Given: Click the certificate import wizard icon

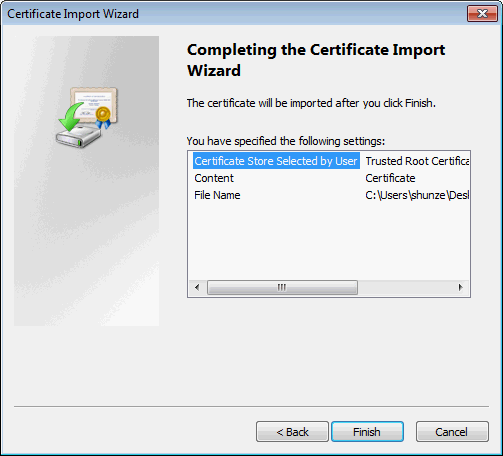Looking at the screenshot, I should pyautogui.click(x=87, y=117).
